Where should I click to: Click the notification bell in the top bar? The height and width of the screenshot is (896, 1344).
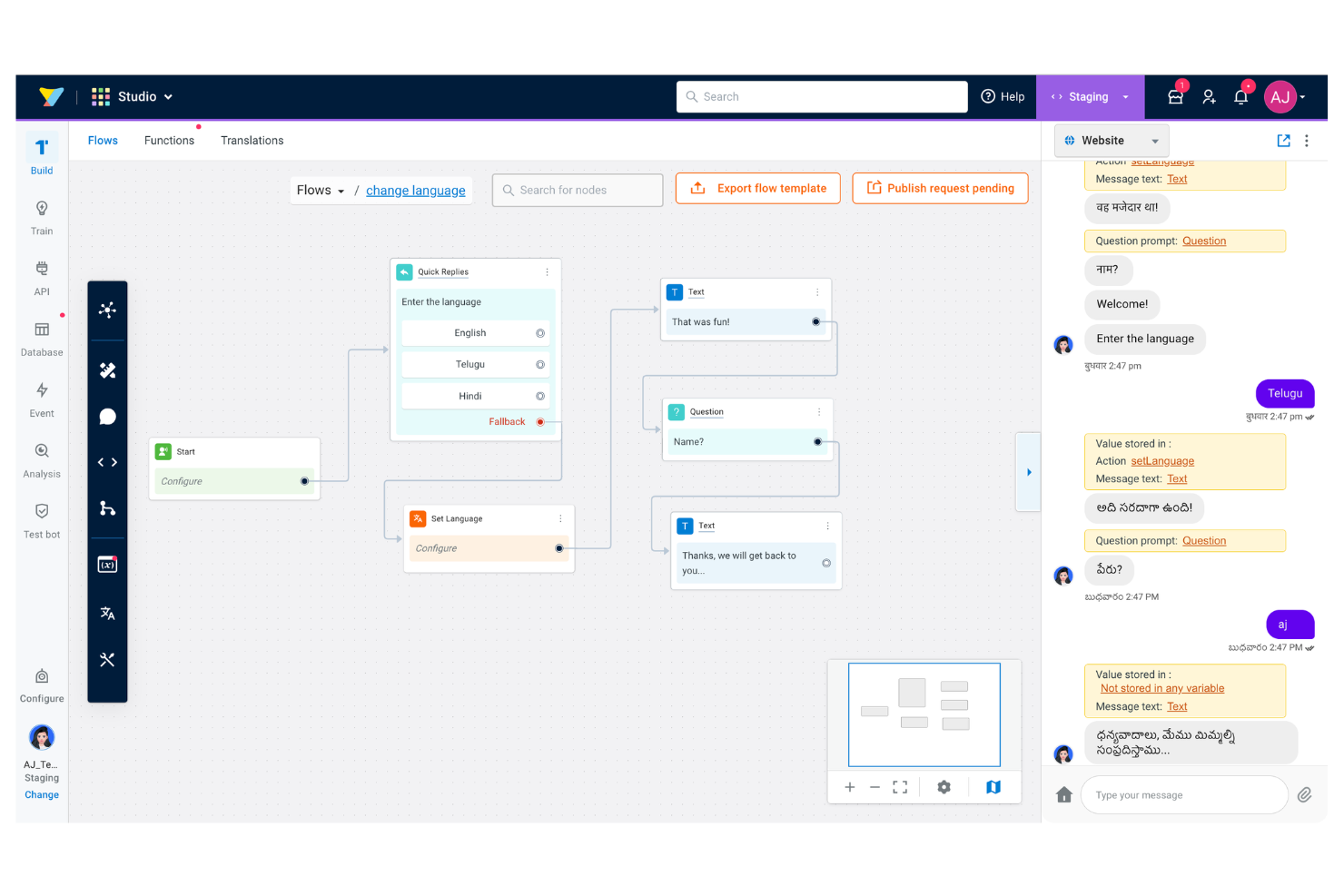point(1240,96)
